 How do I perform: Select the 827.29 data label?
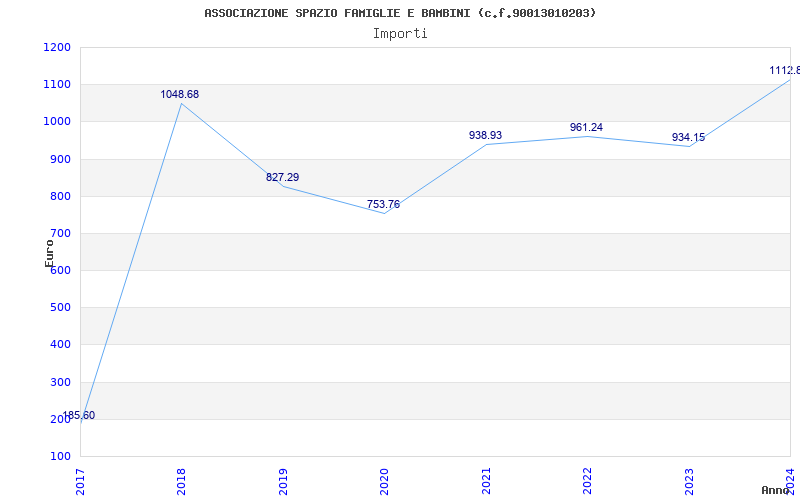(282, 178)
